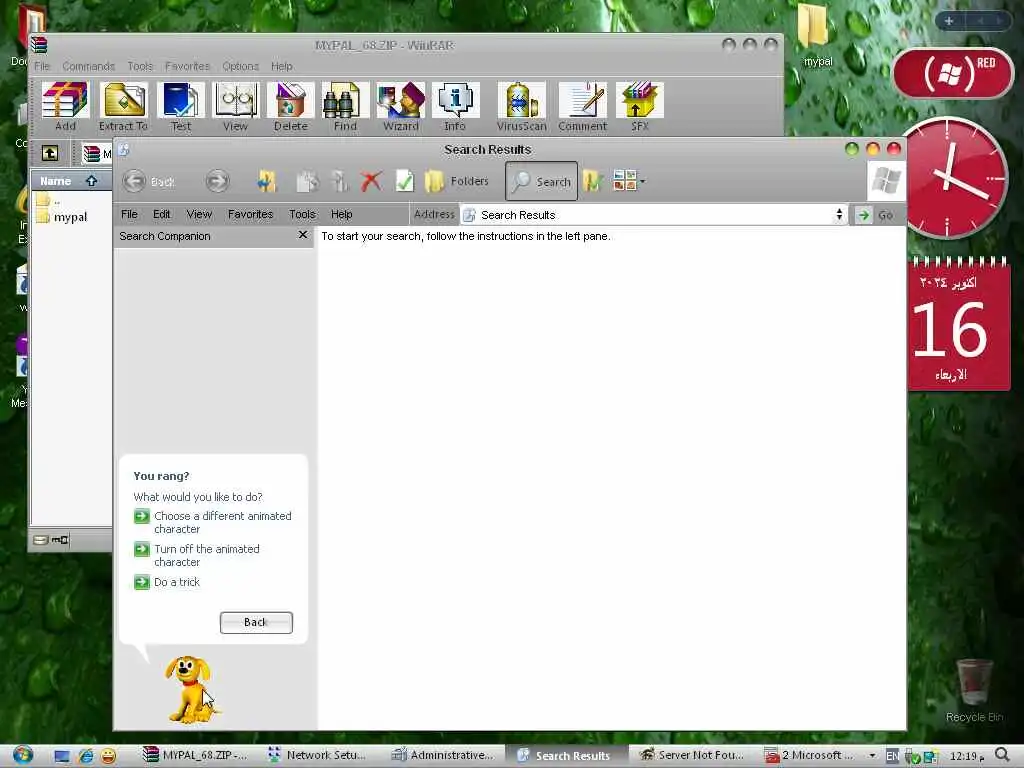Image resolution: width=1024 pixels, height=768 pixels.
Task: Open WinRAR Favorites menu
Action: pyautogui.click(x=187, y=66)
